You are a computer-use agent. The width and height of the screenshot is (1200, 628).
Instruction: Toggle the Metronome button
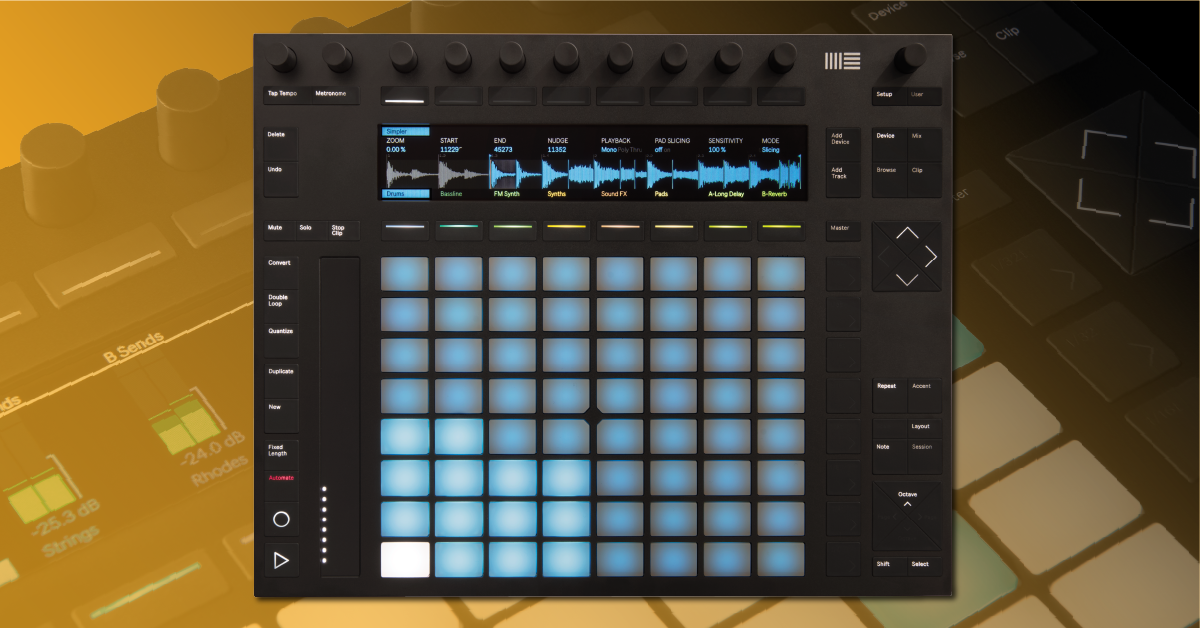(334, 95)
